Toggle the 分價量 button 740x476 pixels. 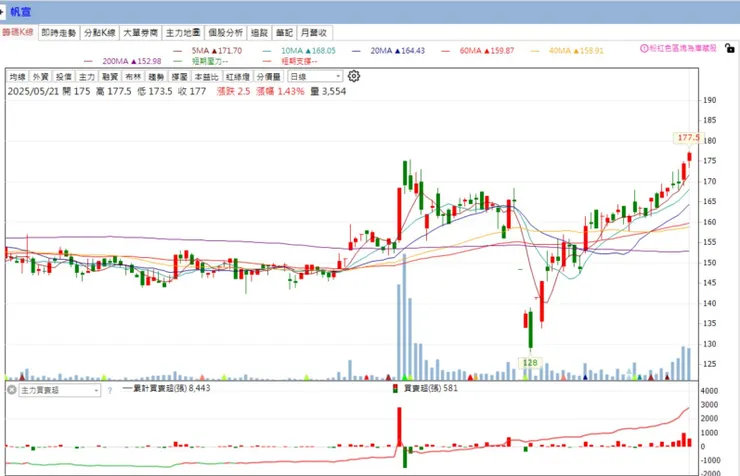coord(269,76)
